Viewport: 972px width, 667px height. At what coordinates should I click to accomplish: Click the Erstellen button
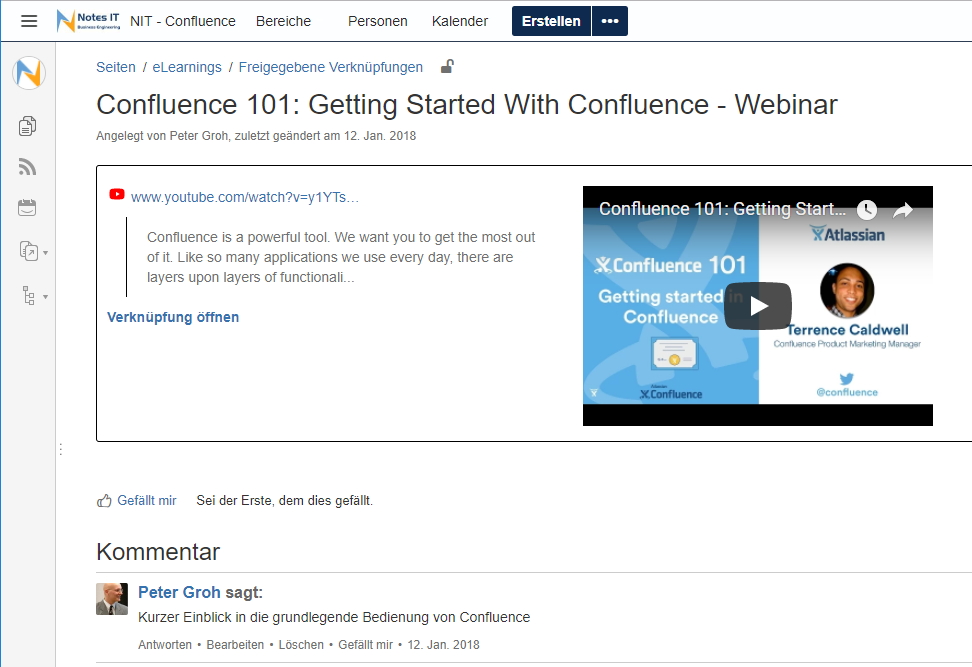(551, 21)
